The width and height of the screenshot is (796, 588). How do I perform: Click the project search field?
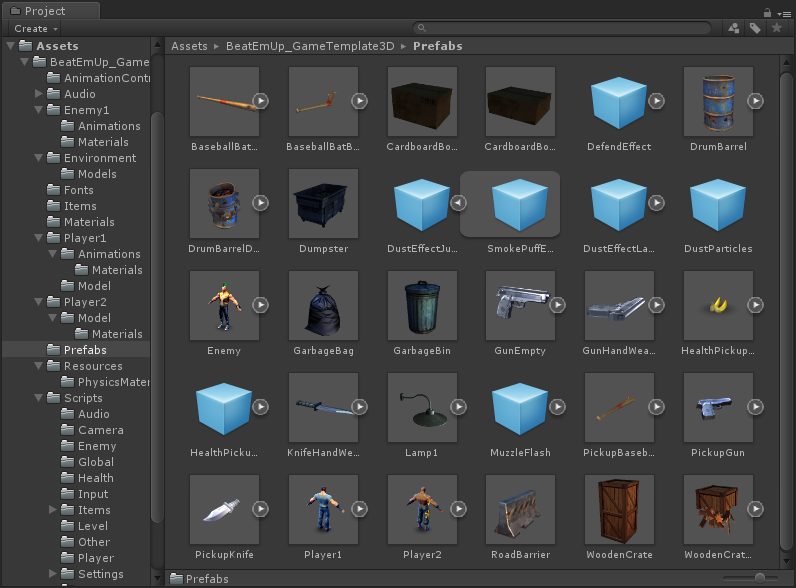point(561,28)
